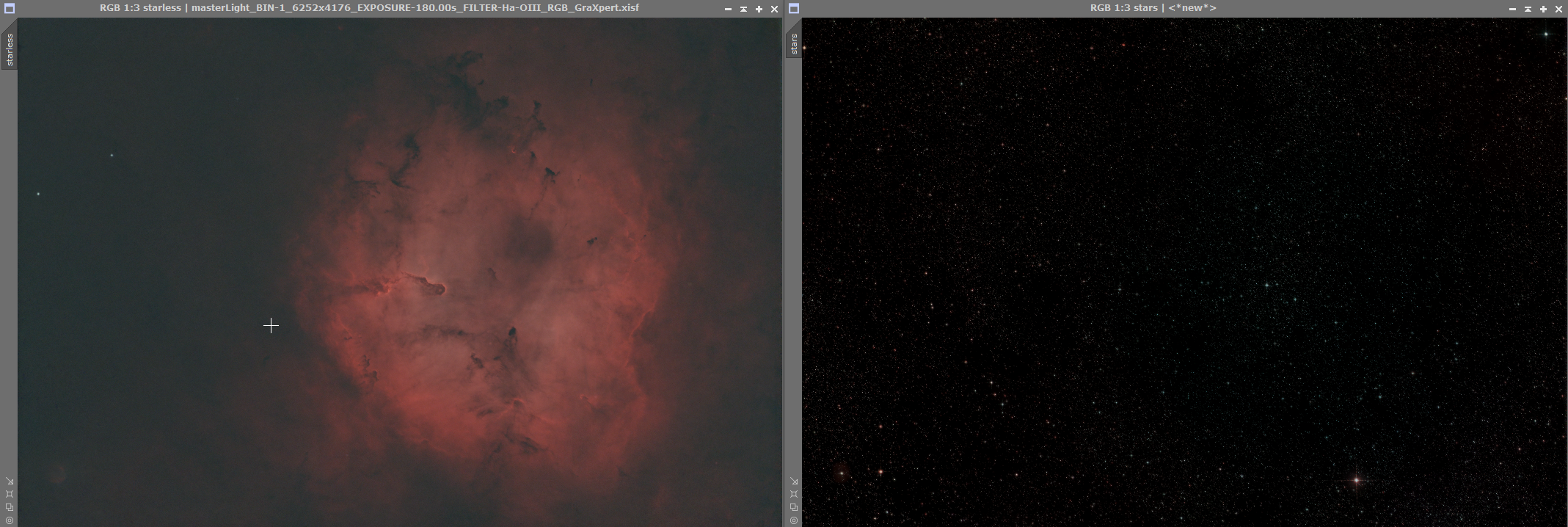The image size is (1568, 527).
Task: Close the stars image window
Action: [1558, 9]
